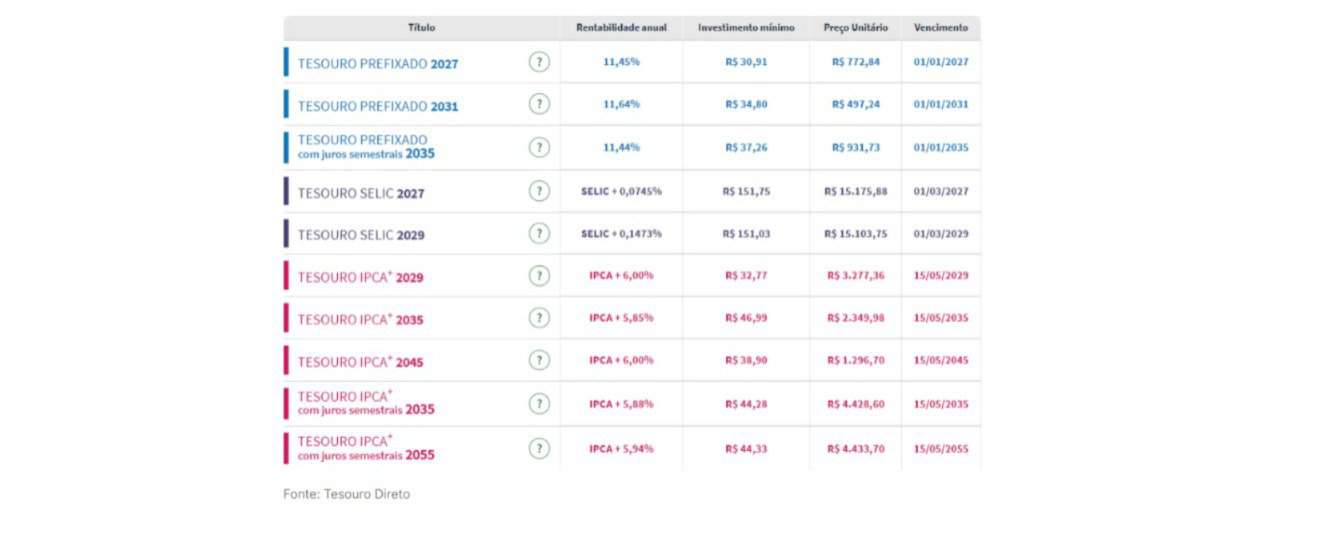Click the 11,64% rentabilidade cell
Viewport: 1317px width, 549px height.
tap(621, 104)
